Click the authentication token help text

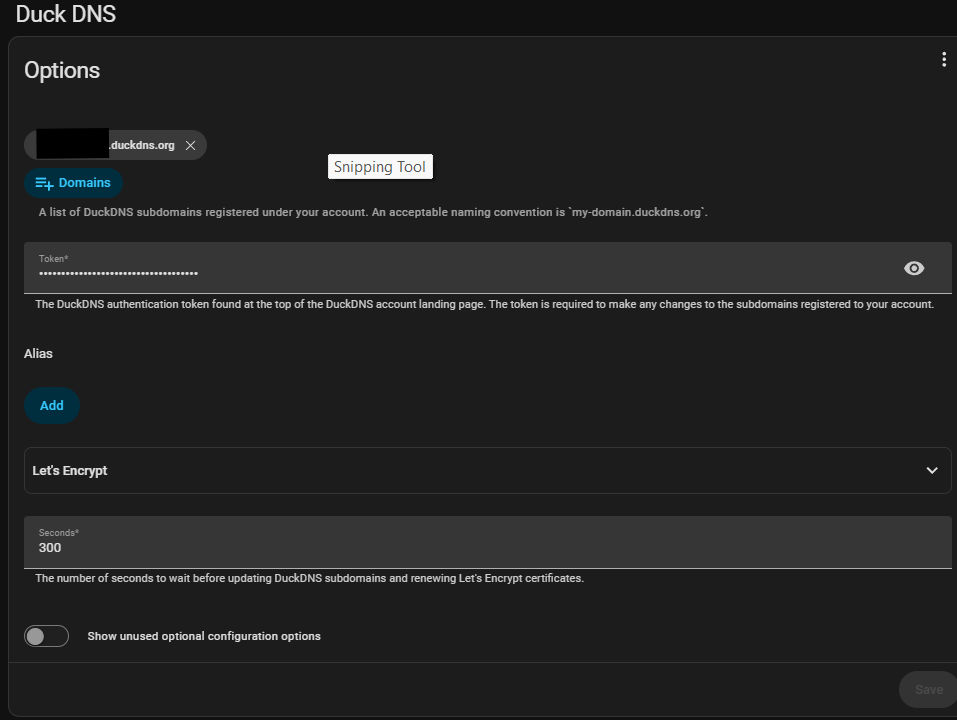(485, 304)
